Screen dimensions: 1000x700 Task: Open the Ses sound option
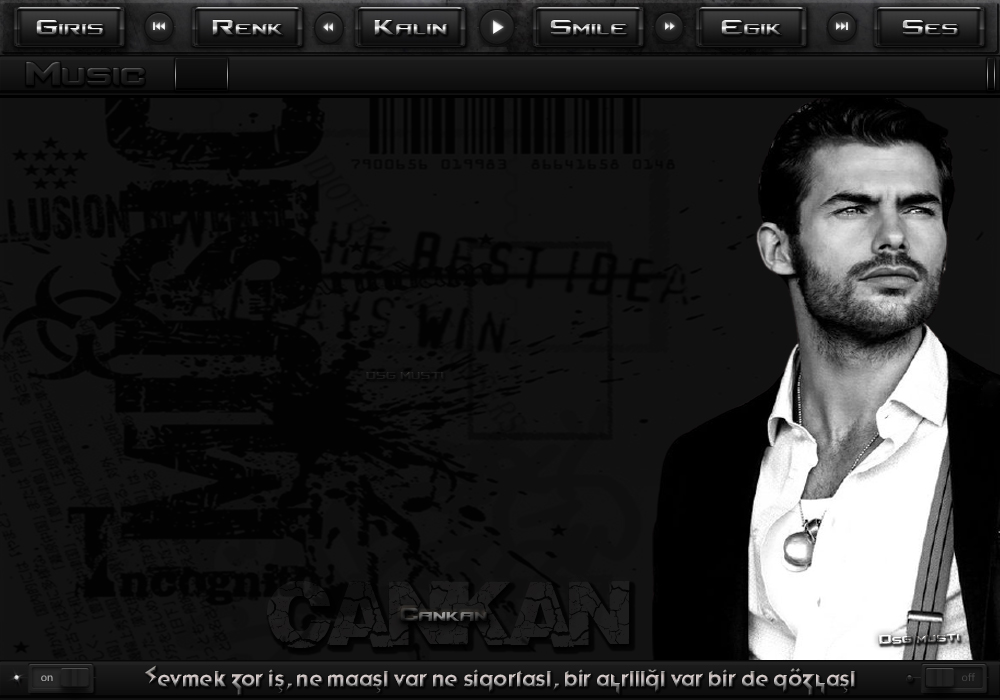tap(929, 27)
